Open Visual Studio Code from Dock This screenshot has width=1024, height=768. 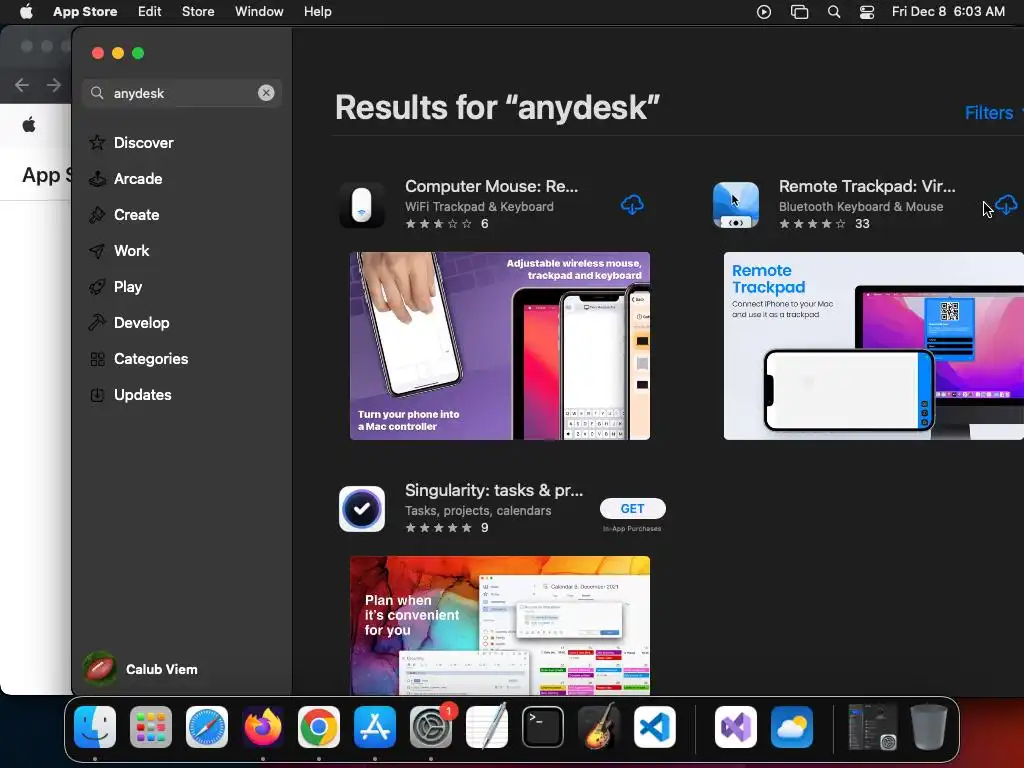tap(654, 727)
